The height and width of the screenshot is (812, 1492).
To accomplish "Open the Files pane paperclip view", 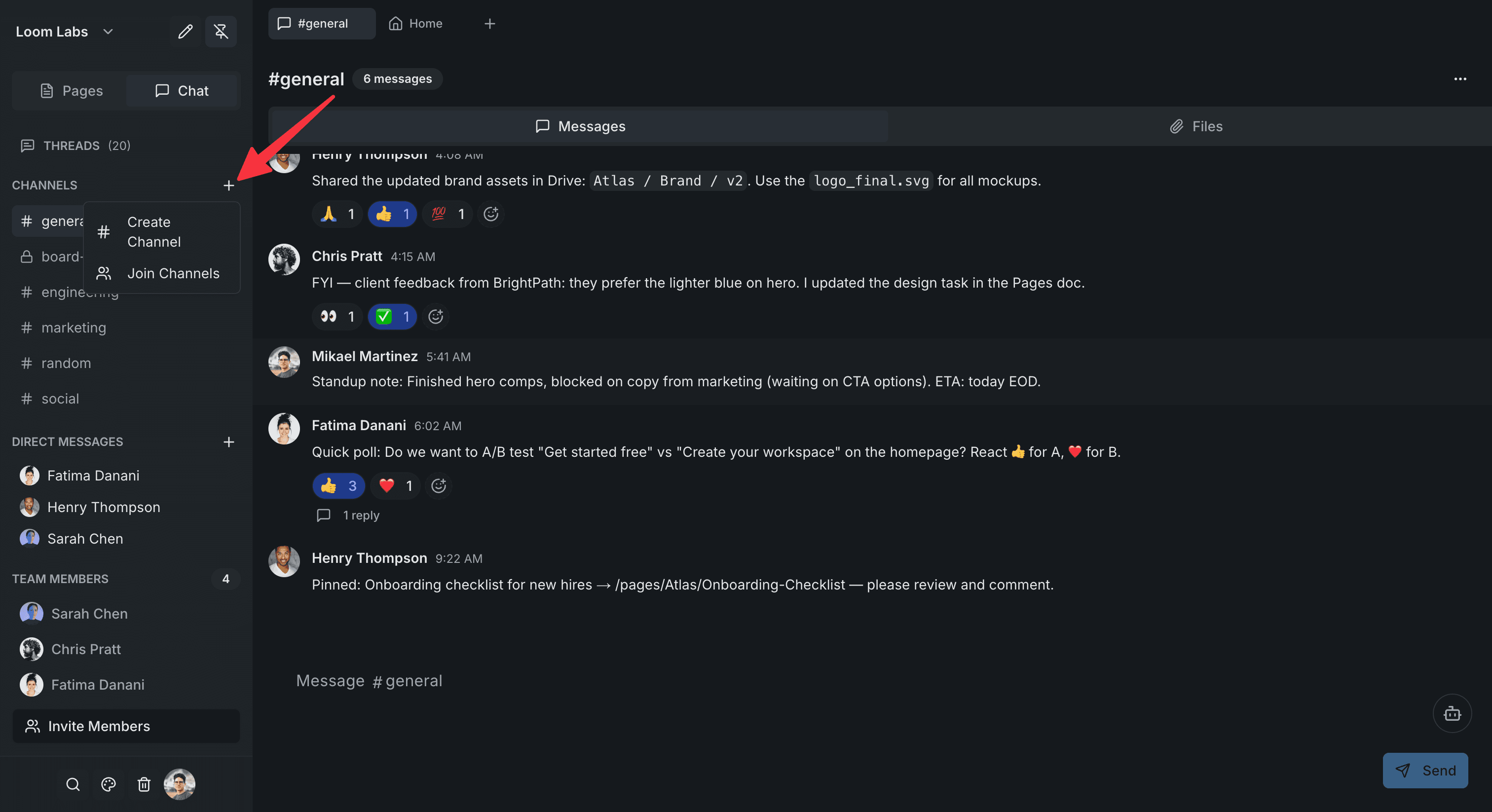I will point(1195,126).
